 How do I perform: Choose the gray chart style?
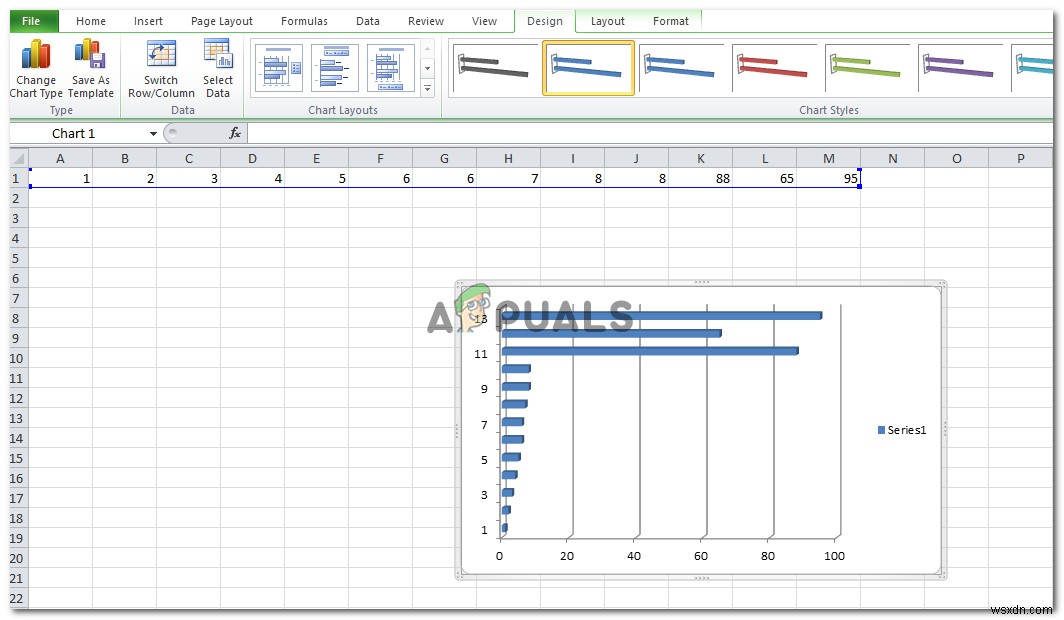(x=495, y=68)
